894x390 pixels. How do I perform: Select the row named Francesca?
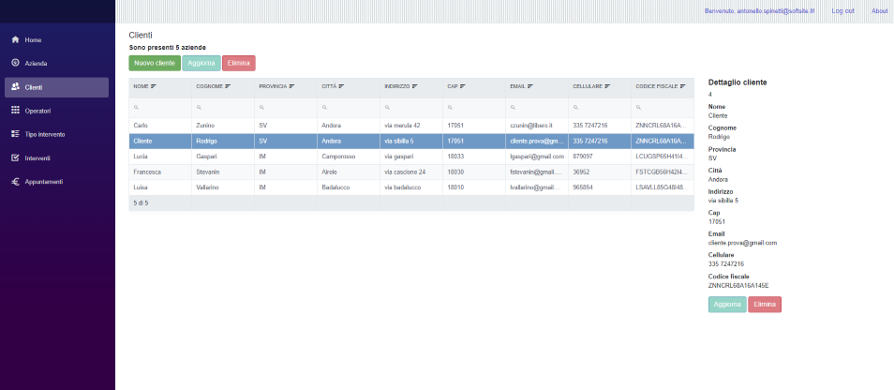(411, 172)
